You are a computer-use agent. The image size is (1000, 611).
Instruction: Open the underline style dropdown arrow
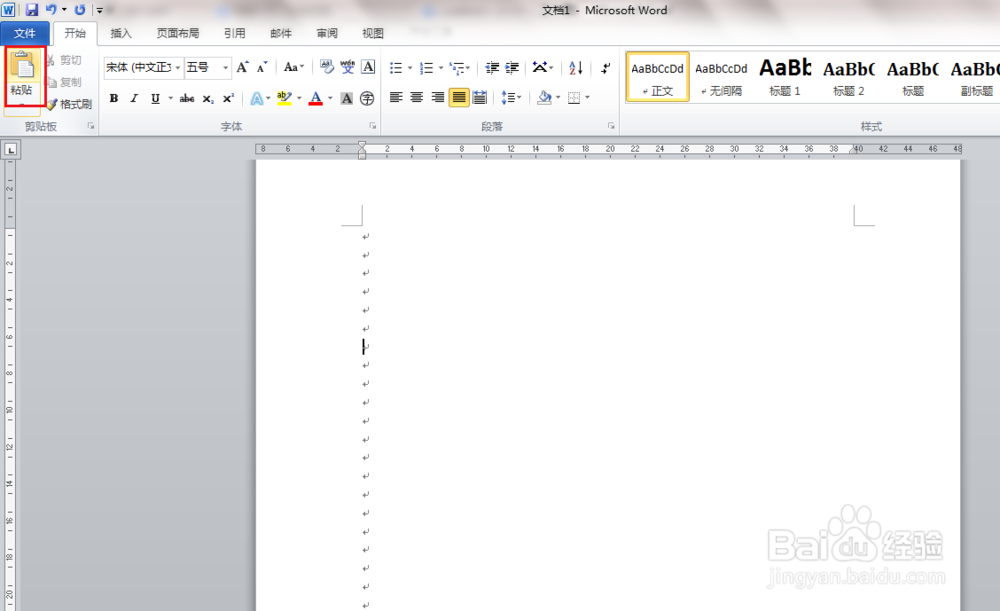(170, 98)
